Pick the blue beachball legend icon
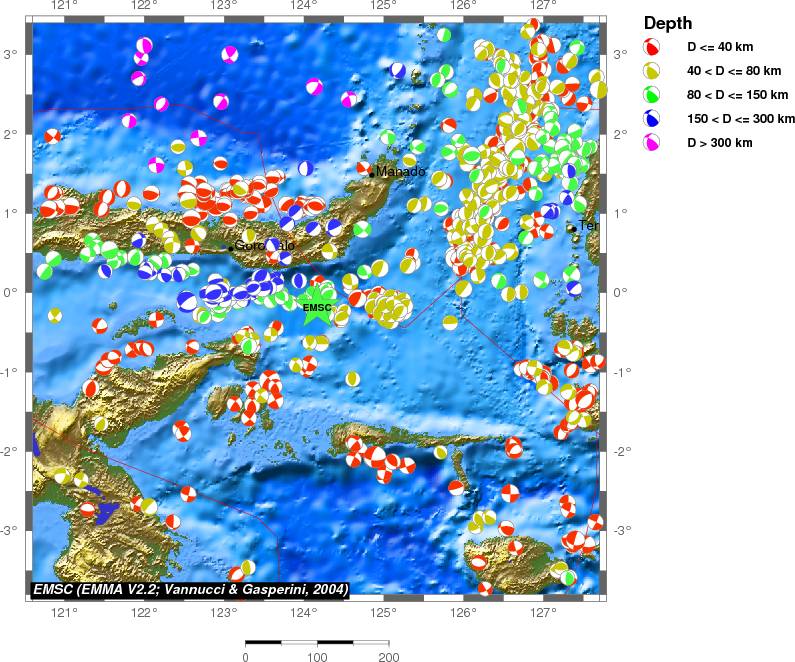The image size is (795, 662). pos(652,119)
